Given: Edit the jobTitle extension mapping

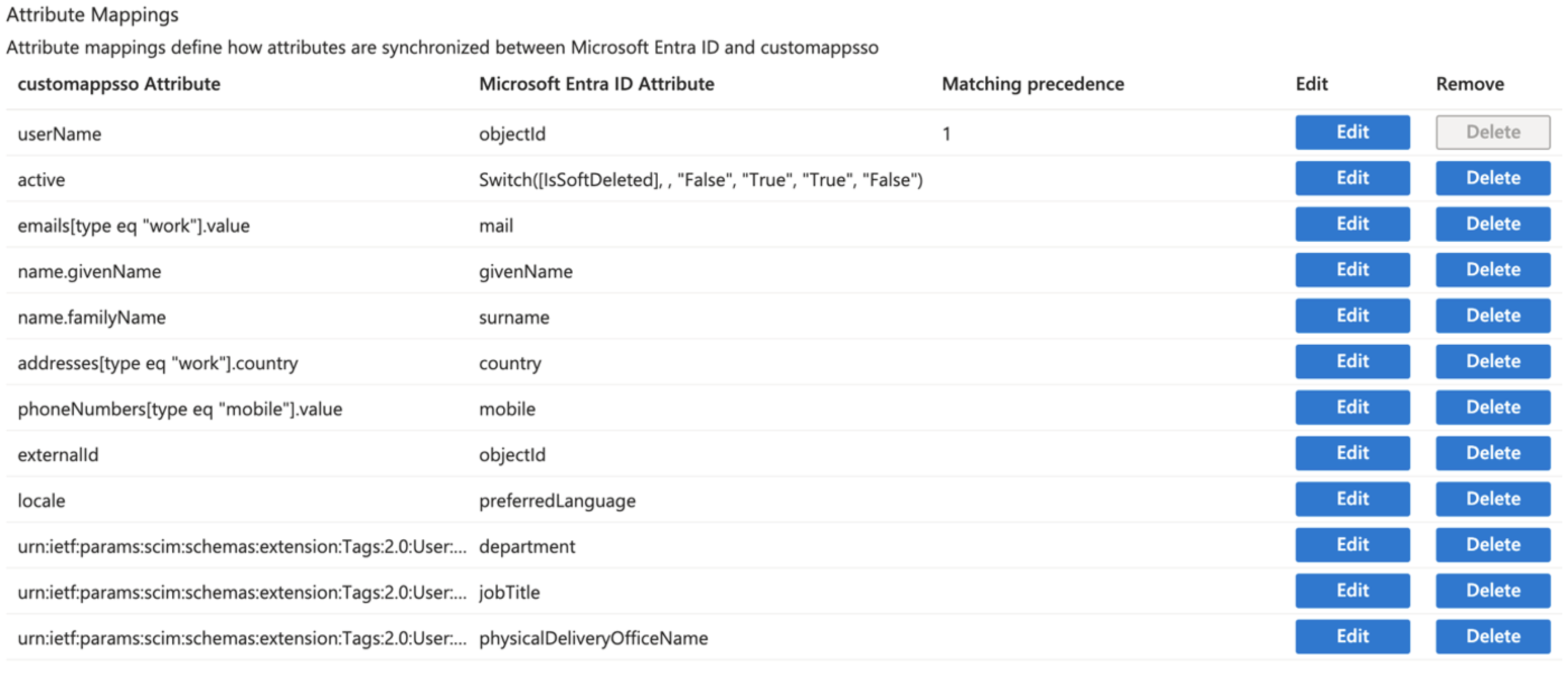Looking at the screenshot, I should (x=1353, y=590).
